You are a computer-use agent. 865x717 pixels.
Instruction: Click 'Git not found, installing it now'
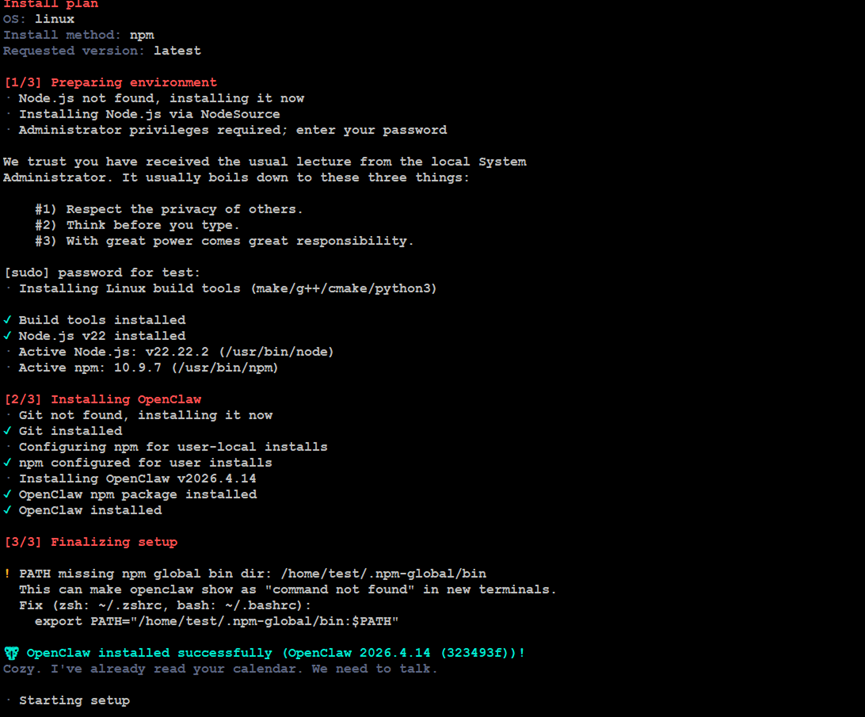(146, 415)
